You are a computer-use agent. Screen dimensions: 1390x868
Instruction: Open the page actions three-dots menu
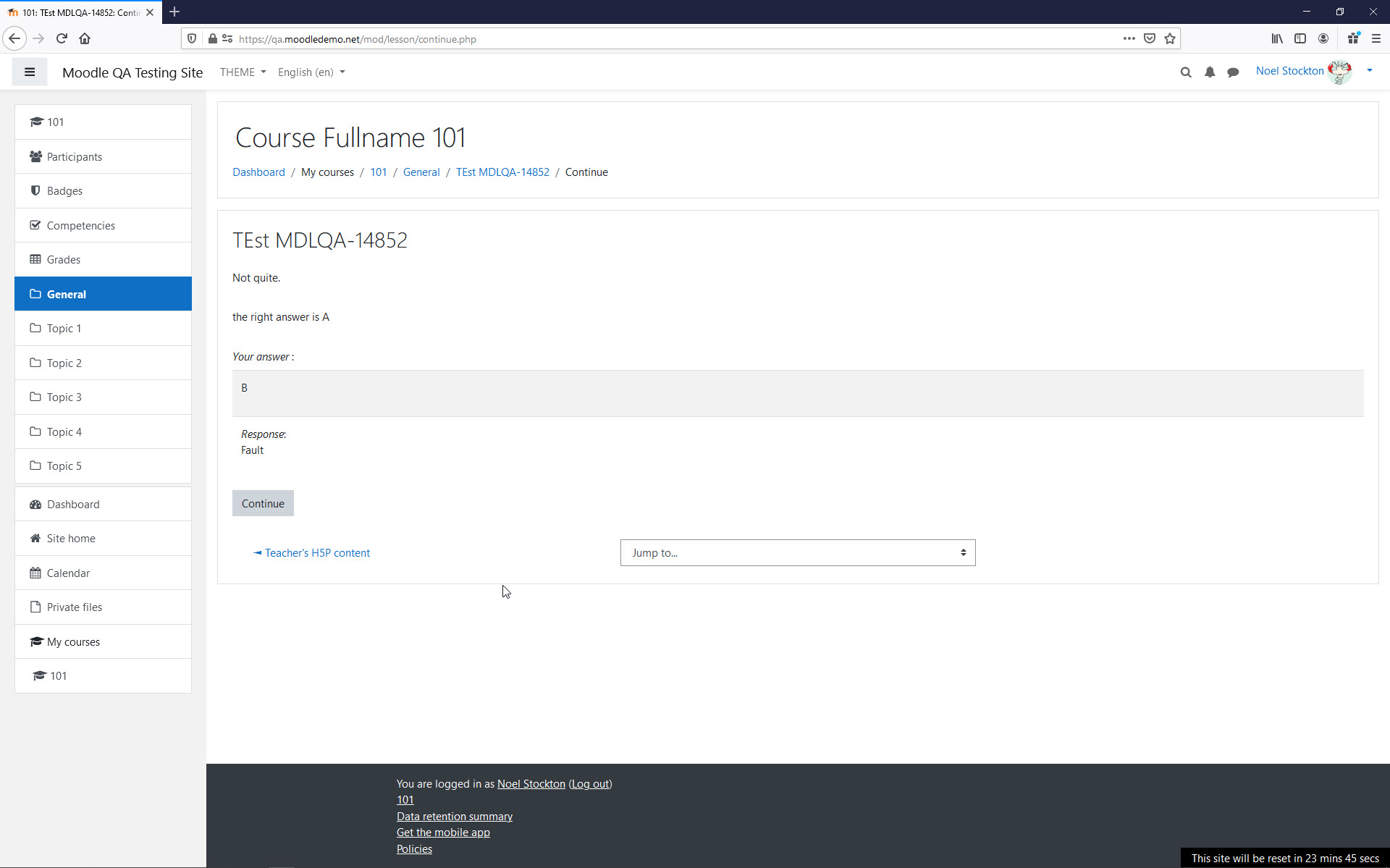click(x=1129, y=38)
